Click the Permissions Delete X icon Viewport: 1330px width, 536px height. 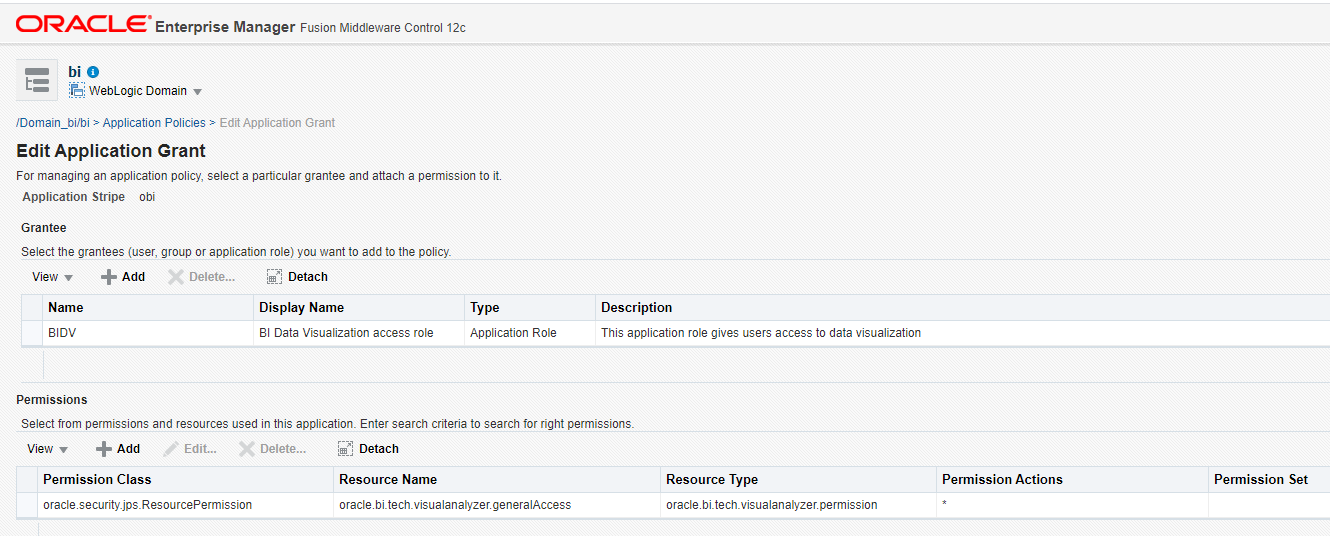(x=247, y=449)
